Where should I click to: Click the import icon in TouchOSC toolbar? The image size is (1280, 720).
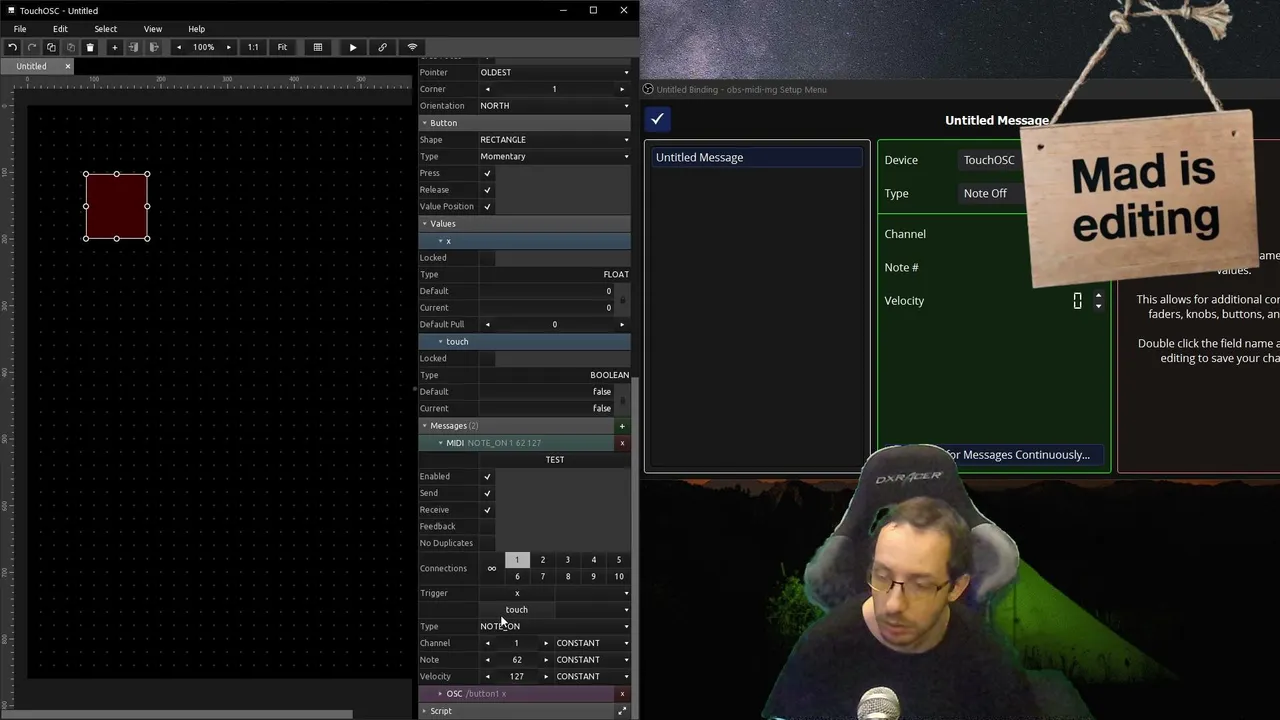point(133,47)
